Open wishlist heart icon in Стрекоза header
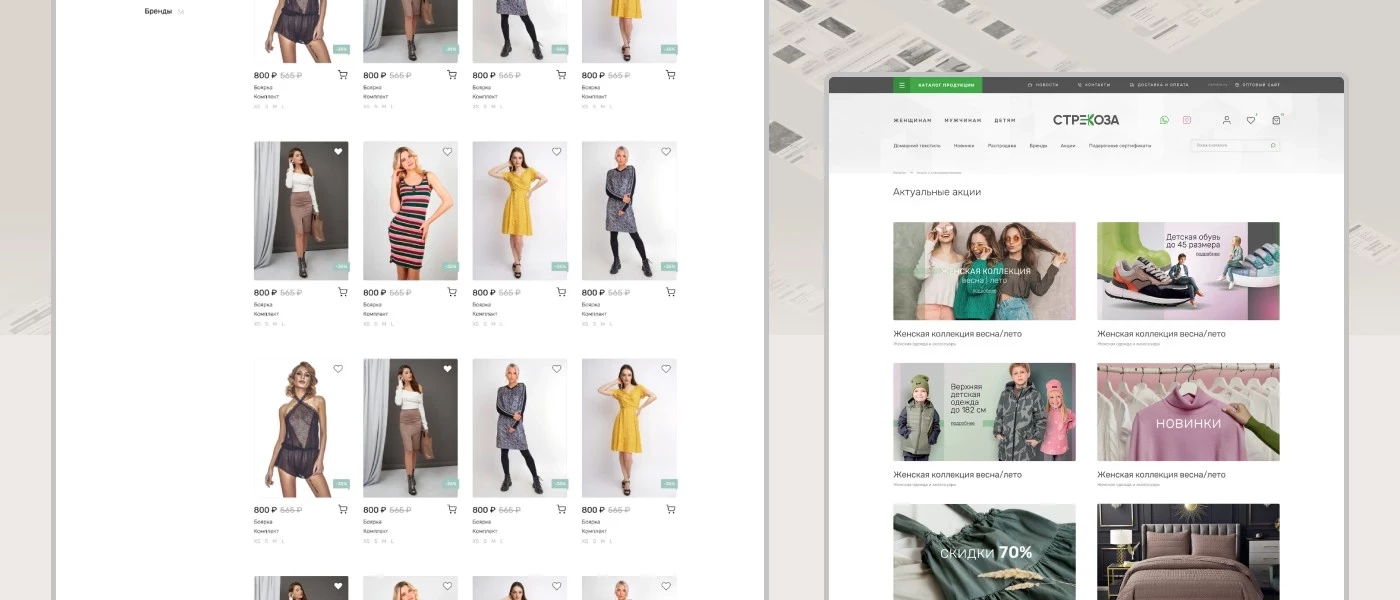This screenshot has height=600, width=1400. tap(1250, 120)
